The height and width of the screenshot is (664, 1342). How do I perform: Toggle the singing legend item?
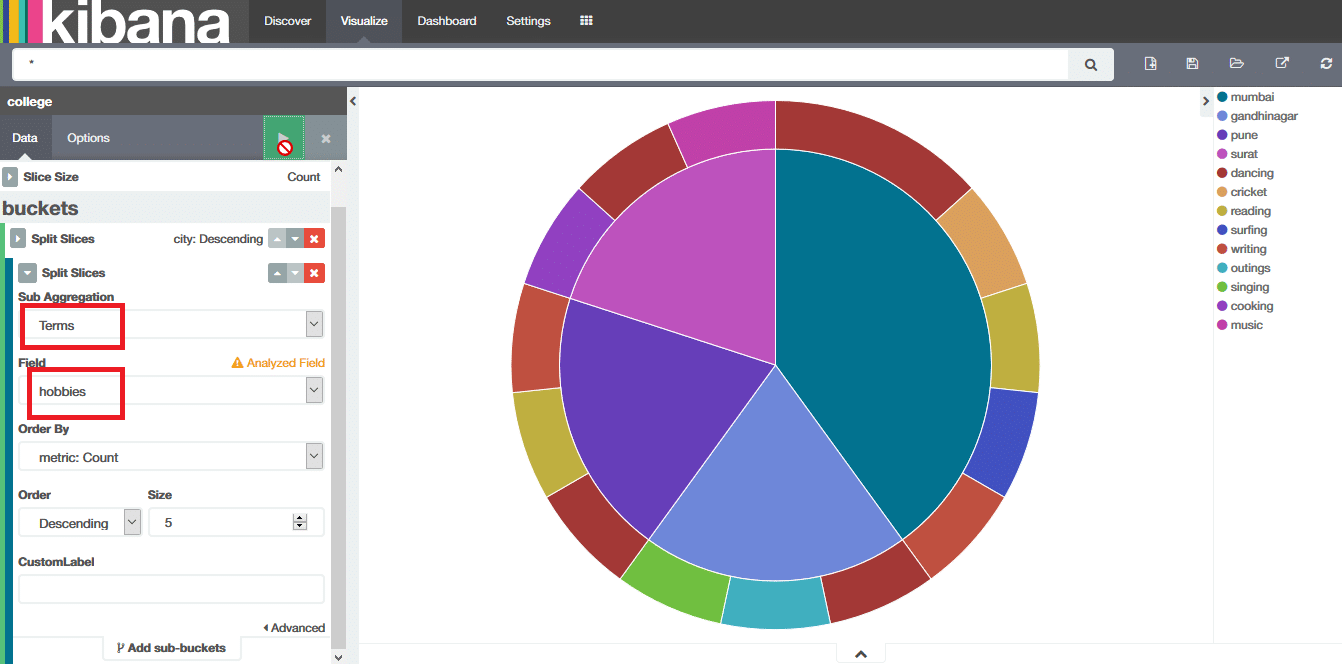click(x=1249, y=287)
